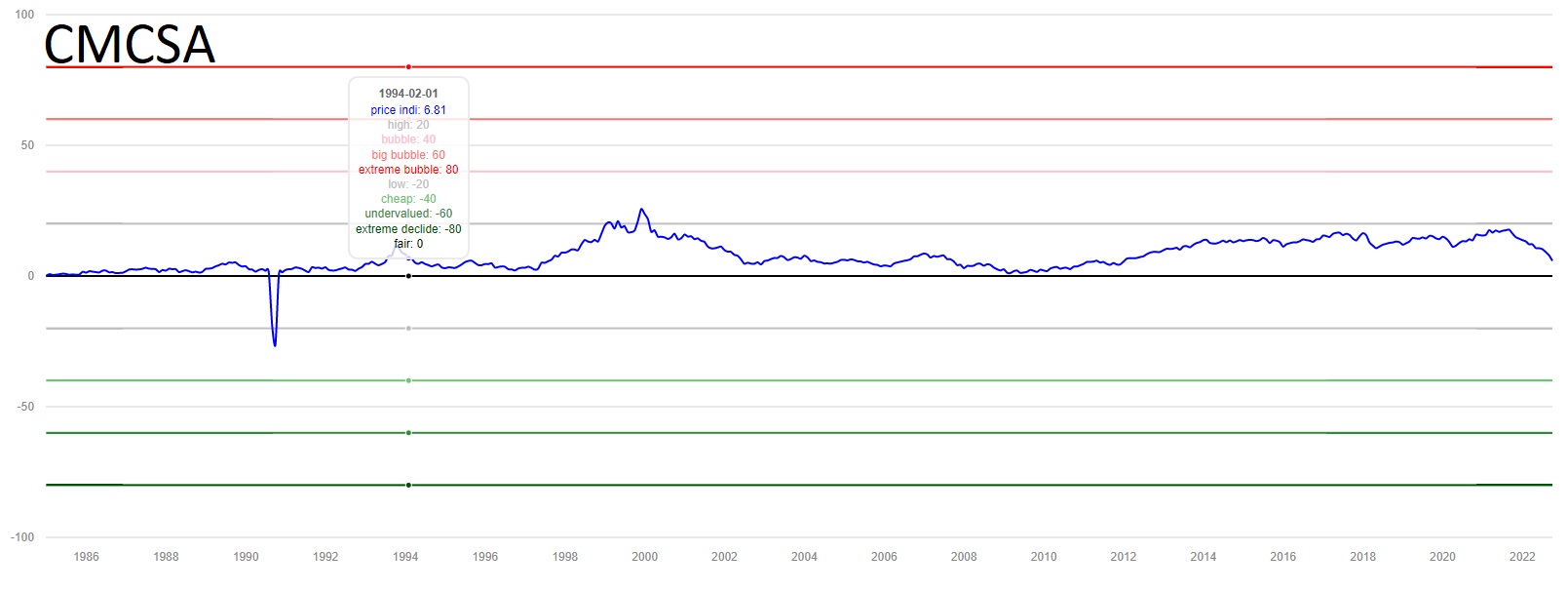Click the 1992 x-axis label
The height and width of the screenshot is (592, 1568).
(x=325, y=557)
